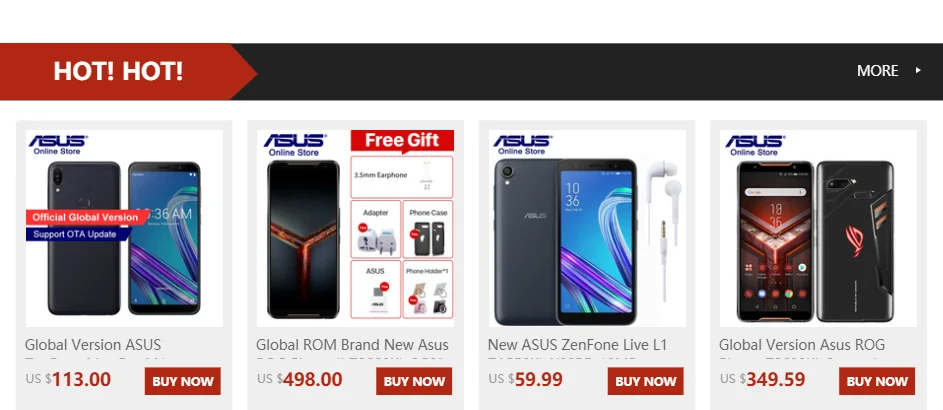Click ASUS Online Store logo on first product
Image resolution: width=943 pixels, height=410 pixels.
57,144
